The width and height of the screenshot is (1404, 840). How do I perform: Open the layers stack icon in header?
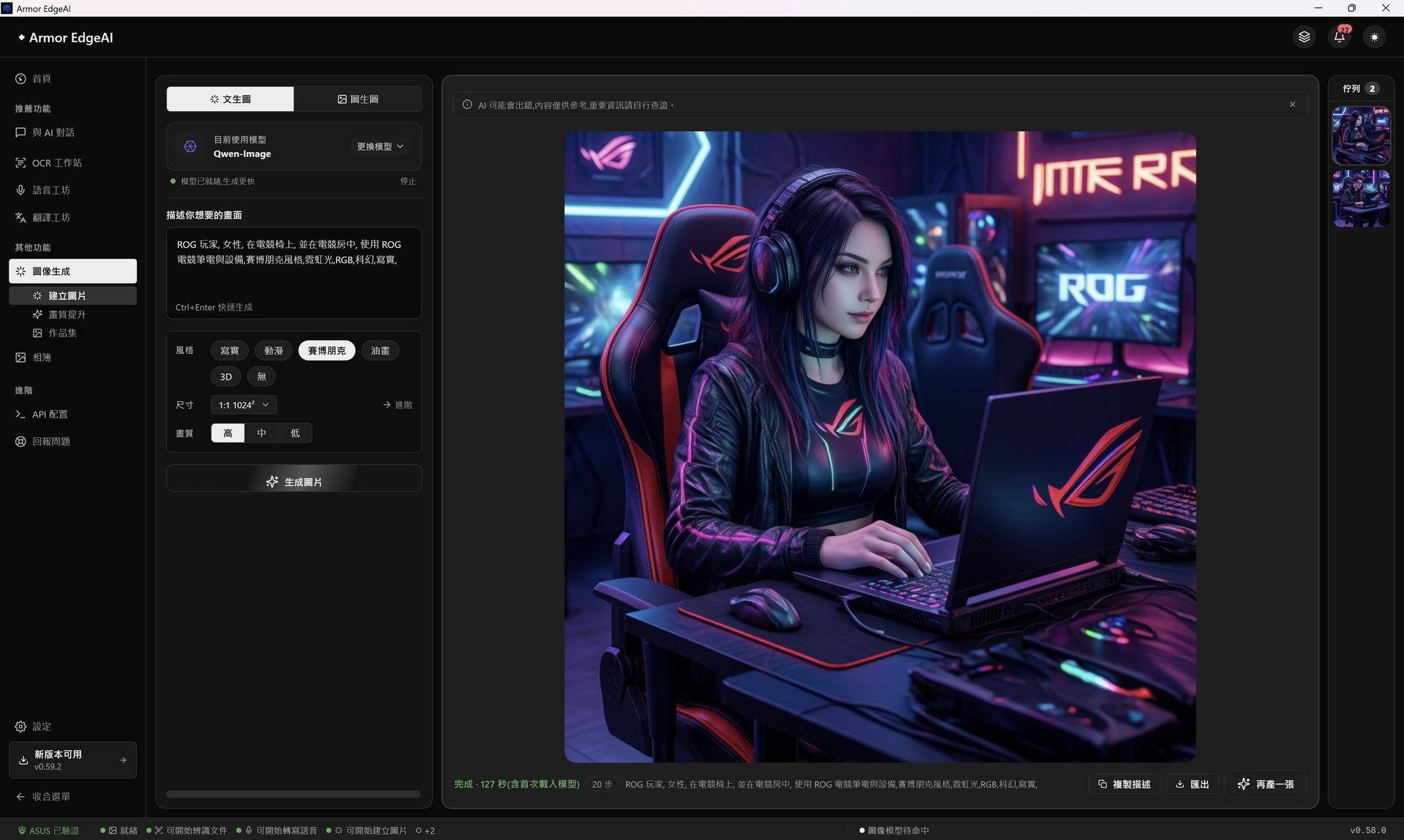click(1304, 37)
